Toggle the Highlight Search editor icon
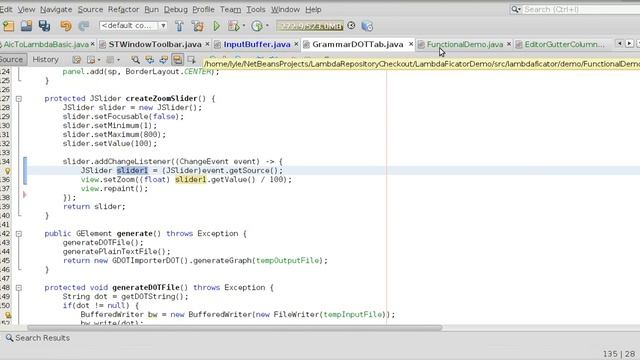This screenshot has width=640, height=360. (x=177, y=60)
